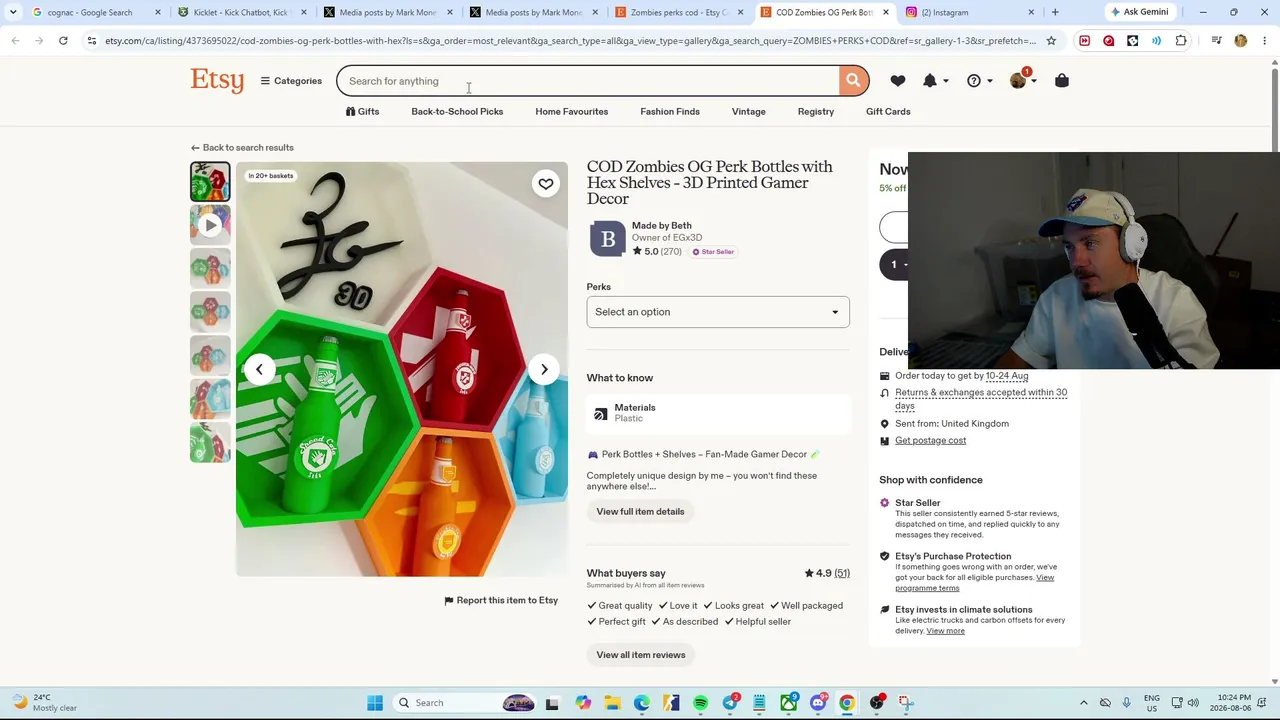The height and width of the screenshot is (720, 1280).
Task: Open the Registry menu item
Action: (815, 112)
